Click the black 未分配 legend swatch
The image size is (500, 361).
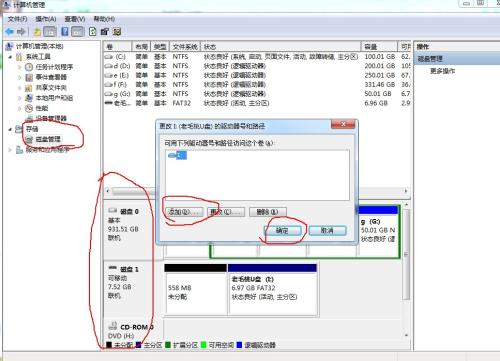tap(109, 345)
